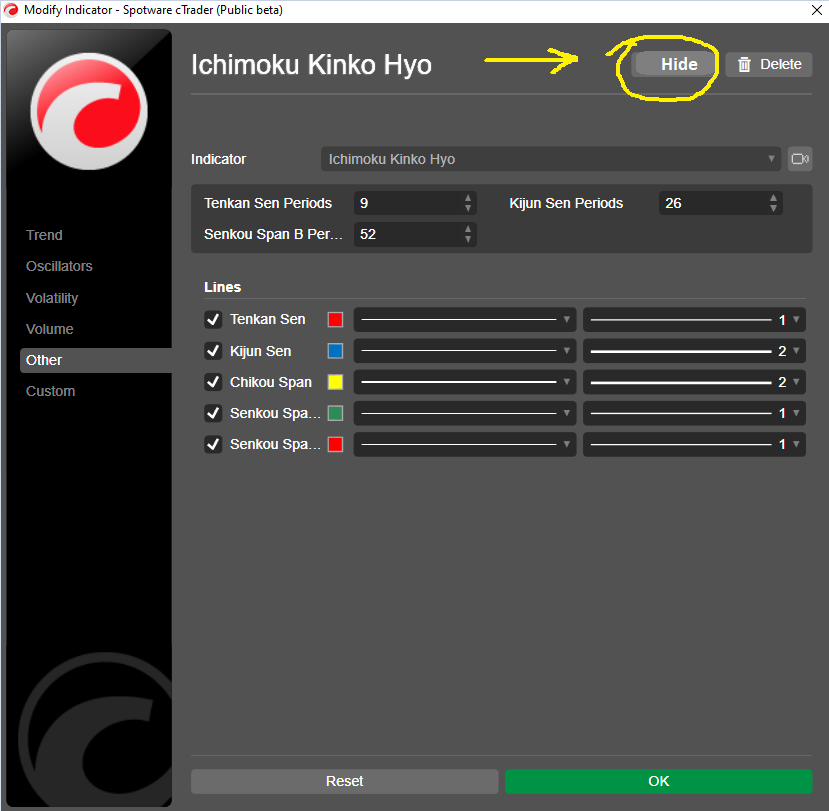Image resolution: width=829 pixels, height=811 pixels.
Task: Open the green Senkou Span line style dropdown
Action: 465,413
